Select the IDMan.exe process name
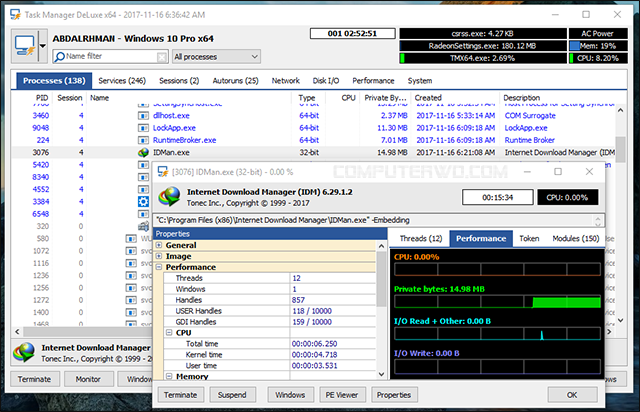The width and height of the screenshot is (640, 412). (x=171, y=153)
